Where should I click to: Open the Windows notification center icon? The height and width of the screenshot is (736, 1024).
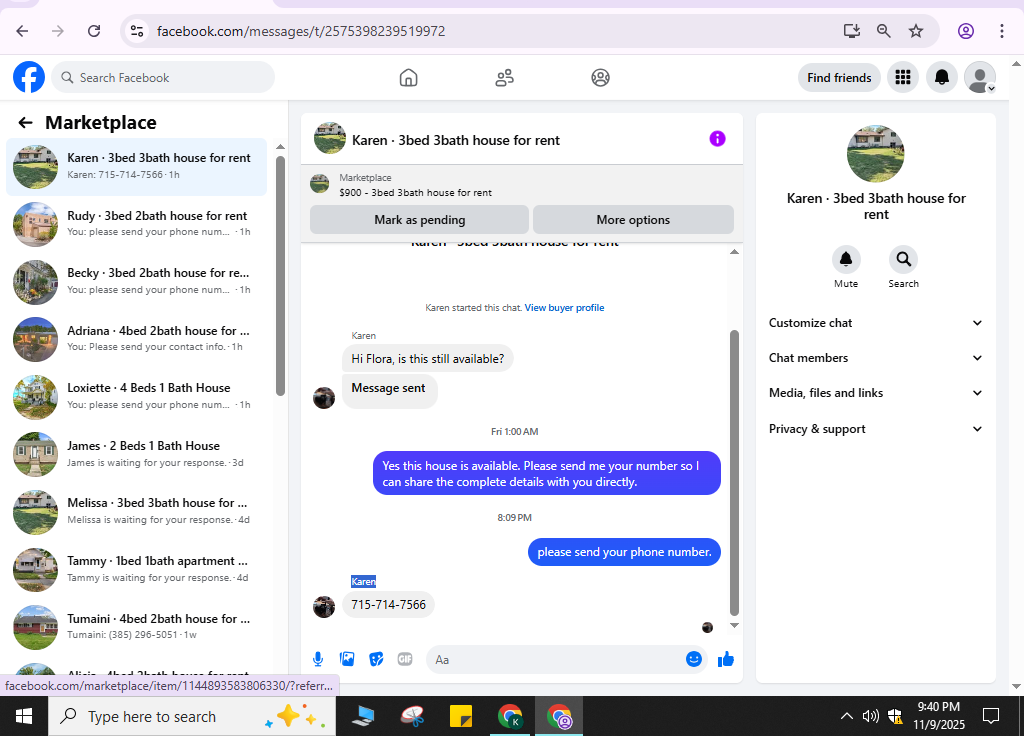point(991,716)
